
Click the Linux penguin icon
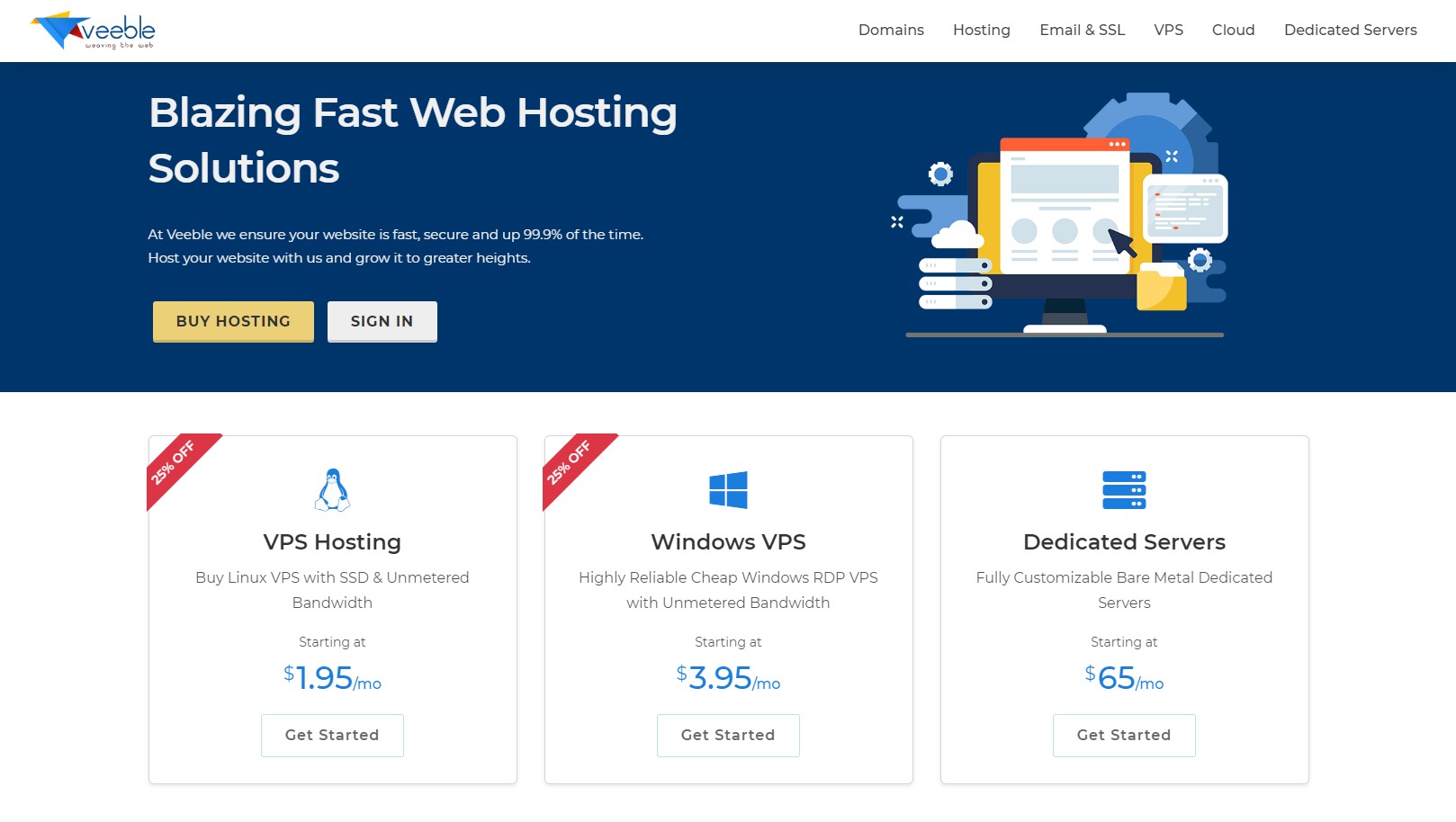tap(332, 490)
